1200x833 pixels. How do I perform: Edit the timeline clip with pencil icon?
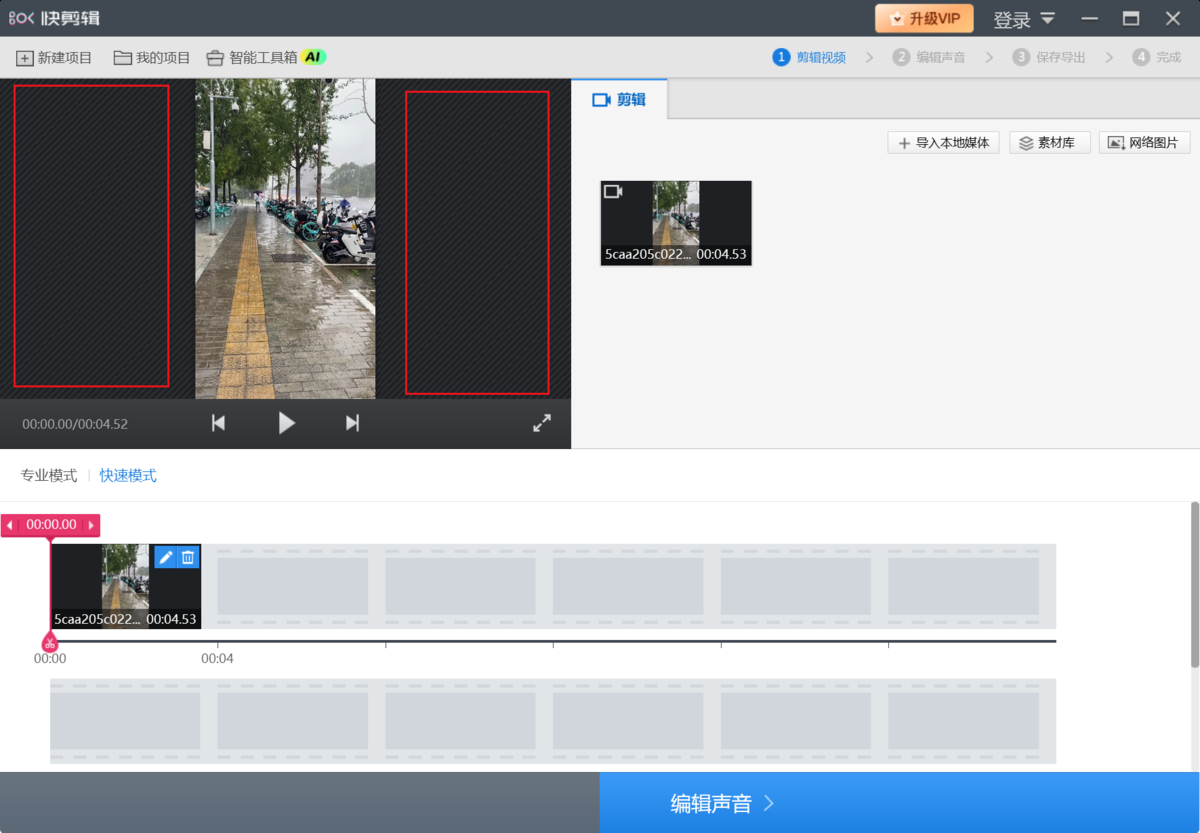coord(166,557)
